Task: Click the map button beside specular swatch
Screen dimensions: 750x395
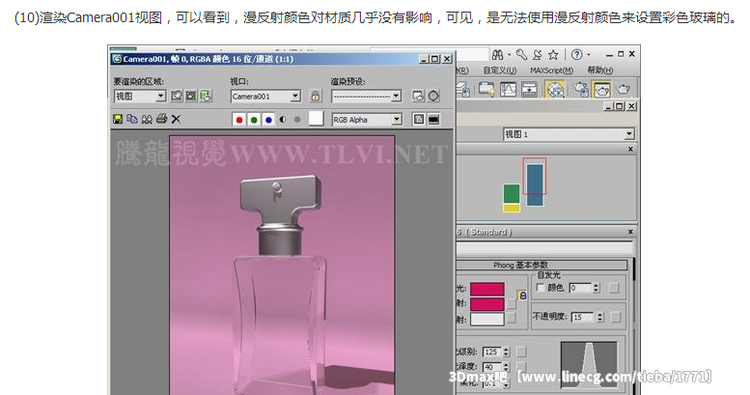Action: [x=512, y=318]
